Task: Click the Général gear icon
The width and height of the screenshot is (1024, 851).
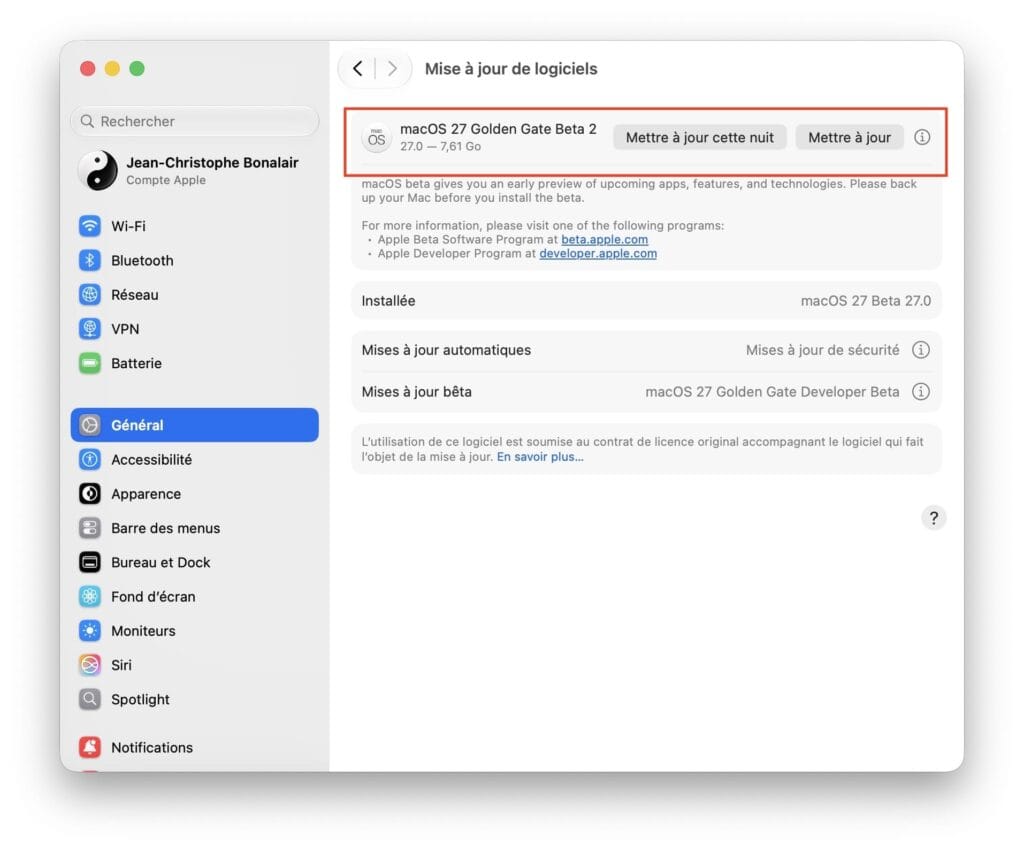Action: point(89,425)
